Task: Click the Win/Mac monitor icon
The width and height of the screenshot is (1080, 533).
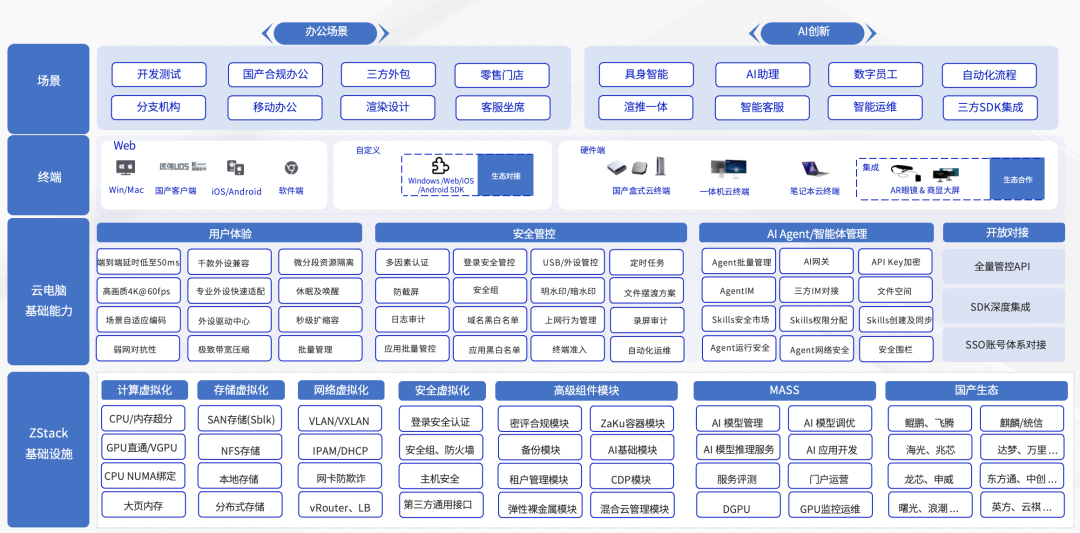Action: pos(126,167)
